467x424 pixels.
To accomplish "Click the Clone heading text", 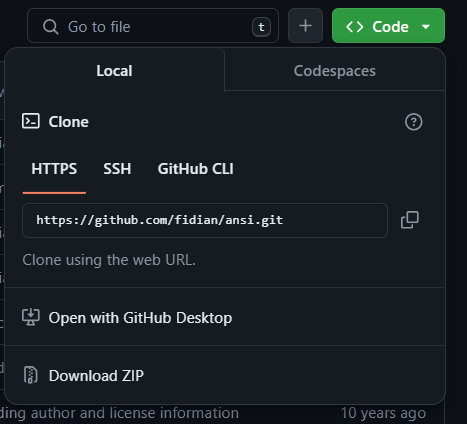I will (69, 122).
